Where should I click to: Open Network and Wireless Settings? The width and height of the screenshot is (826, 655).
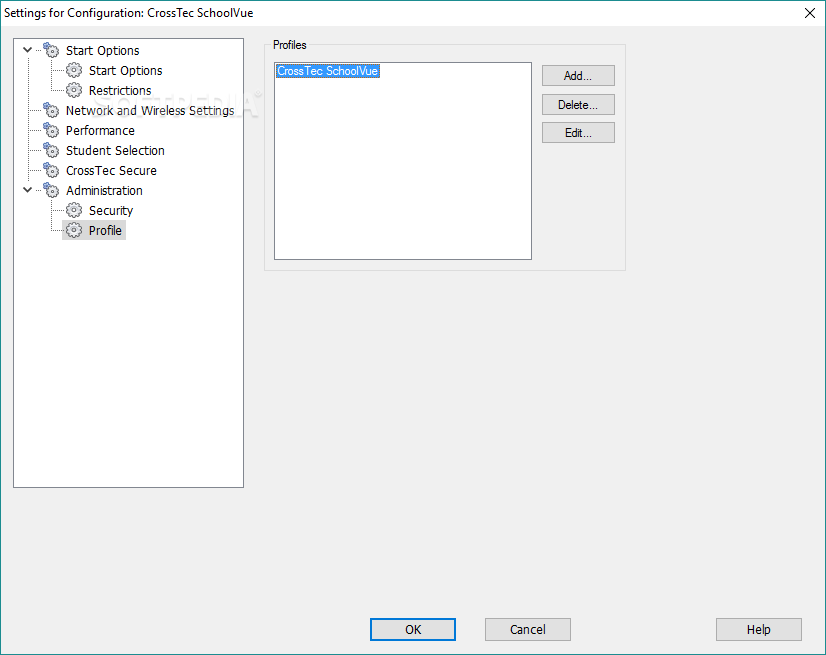[150, 111]
